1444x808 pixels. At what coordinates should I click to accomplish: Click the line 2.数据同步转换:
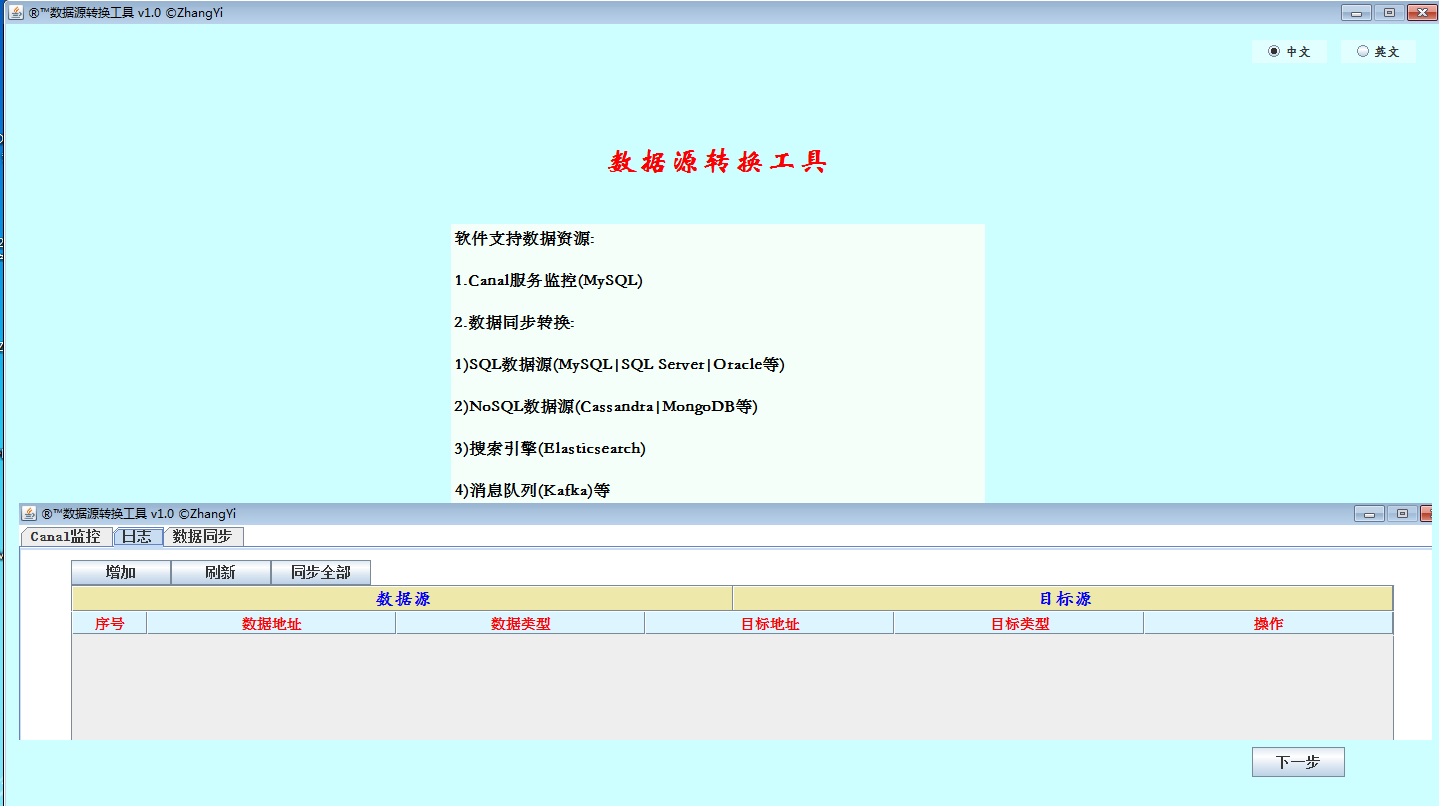click(x=514, y=323)
